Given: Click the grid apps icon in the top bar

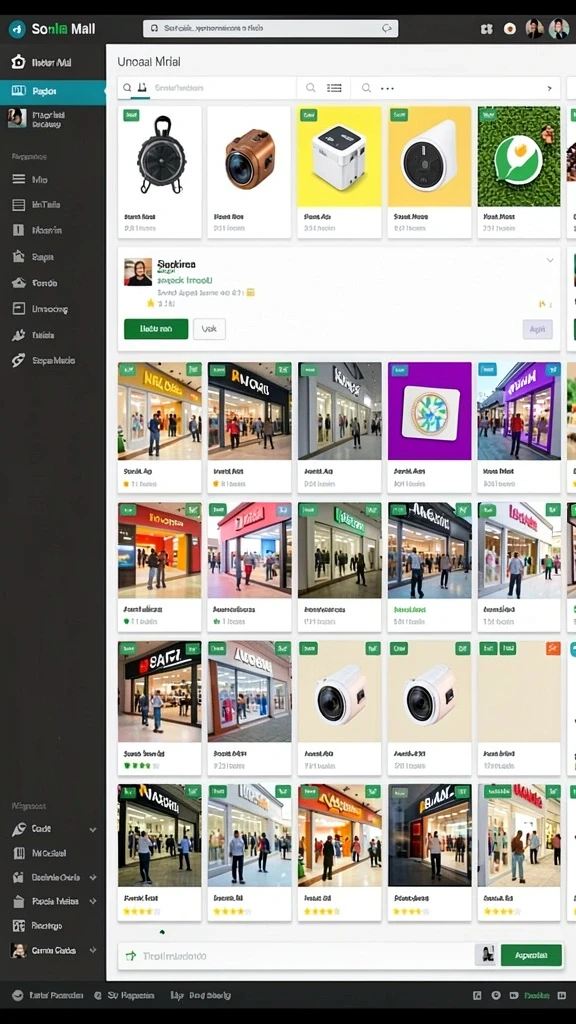Looking at the screenshot, I should tap(486, 29).
